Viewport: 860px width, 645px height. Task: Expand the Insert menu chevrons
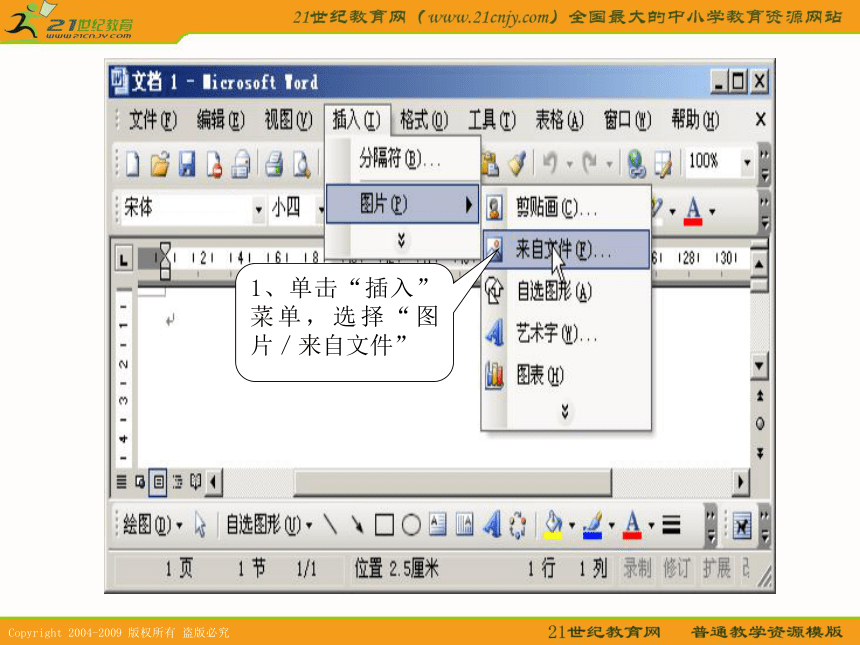coord(401,240)
